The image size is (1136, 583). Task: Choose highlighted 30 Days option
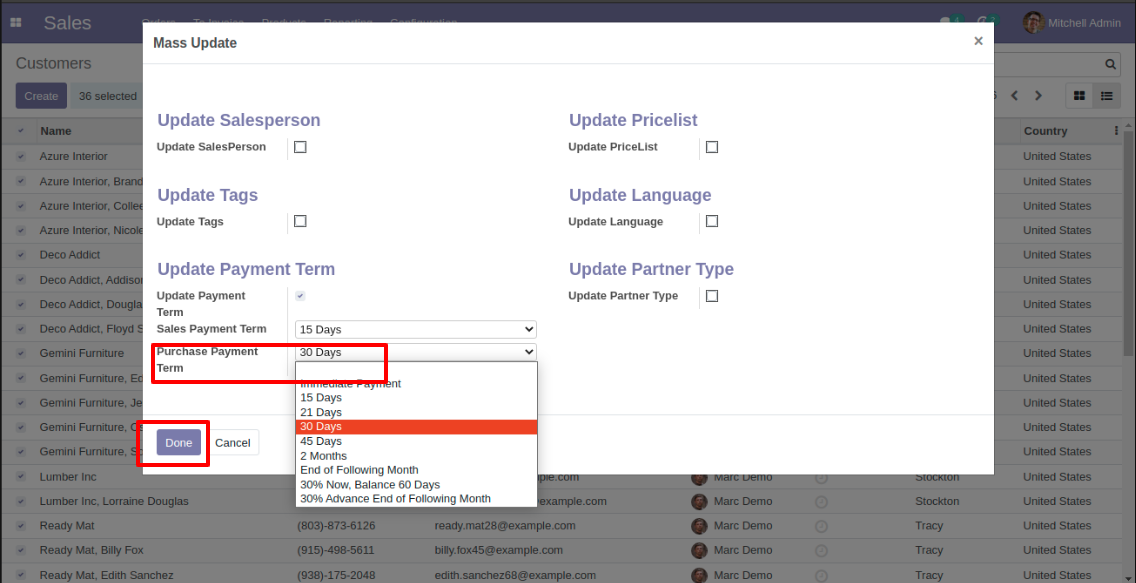tap(417, 427)
